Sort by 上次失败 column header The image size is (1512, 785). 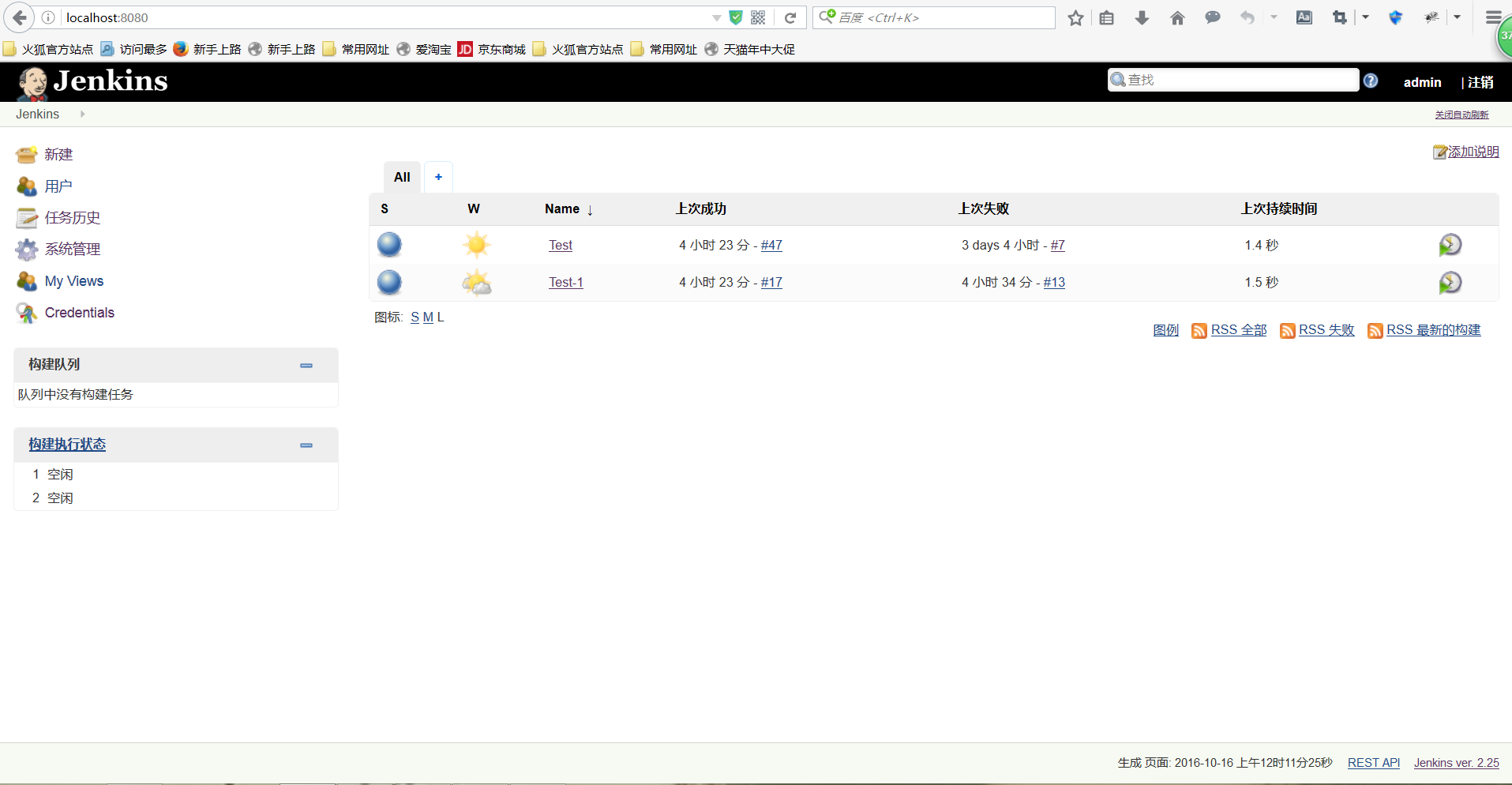[984, 208]
